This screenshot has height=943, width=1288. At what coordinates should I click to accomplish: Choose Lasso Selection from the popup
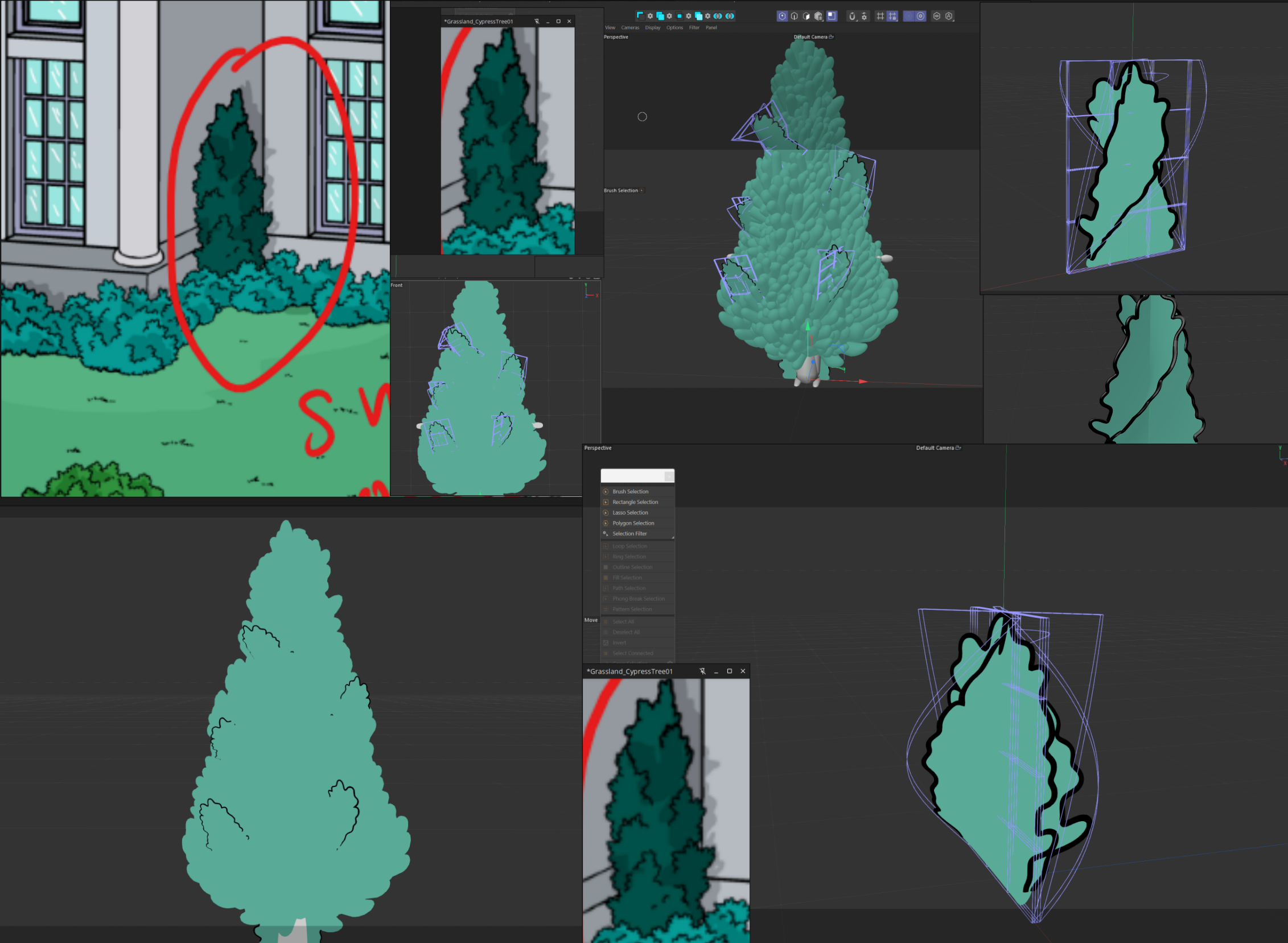click(x=629, y=512)
